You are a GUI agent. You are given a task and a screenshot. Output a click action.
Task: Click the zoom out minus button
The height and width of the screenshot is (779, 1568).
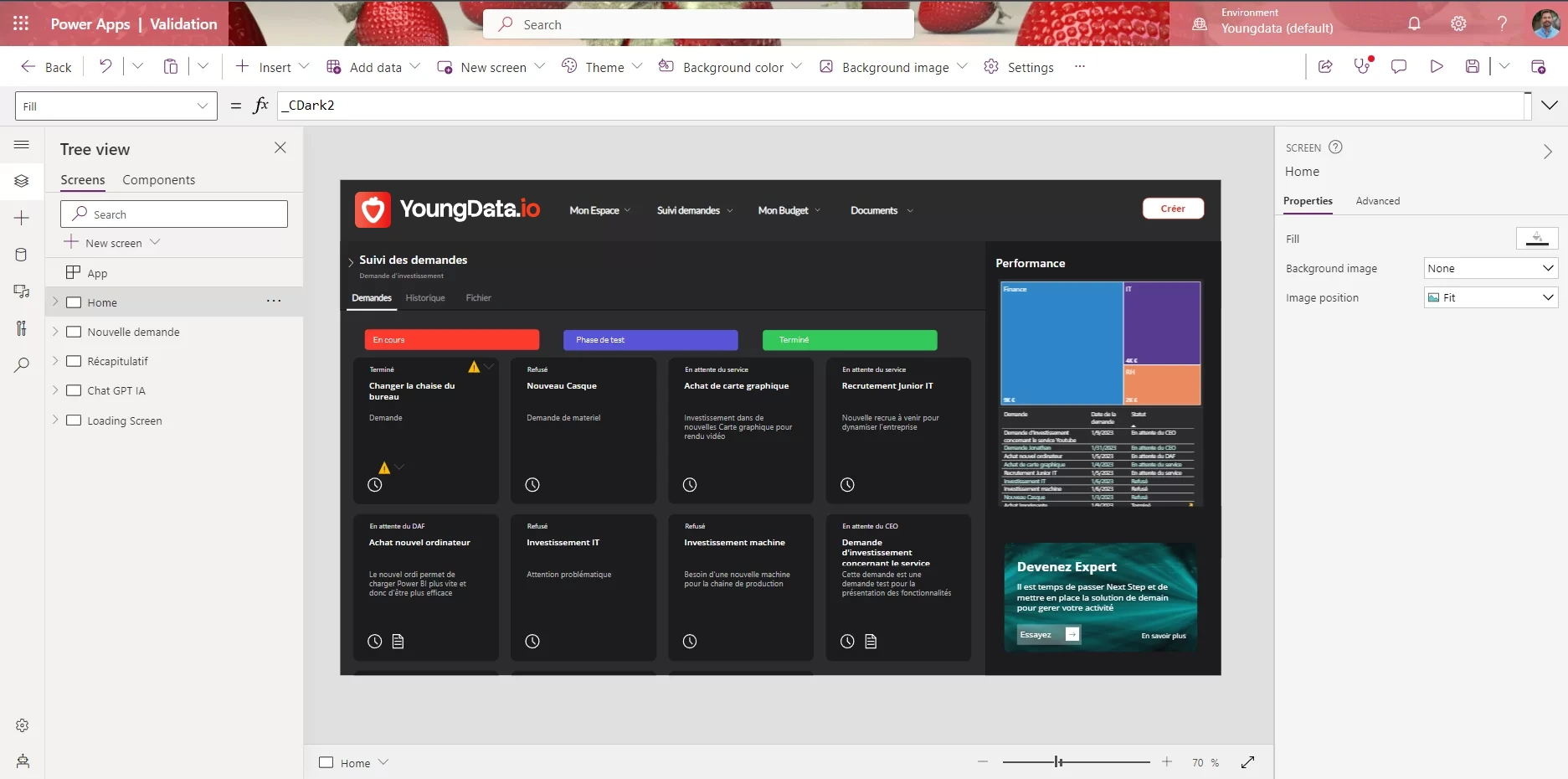tap(983, 761)
